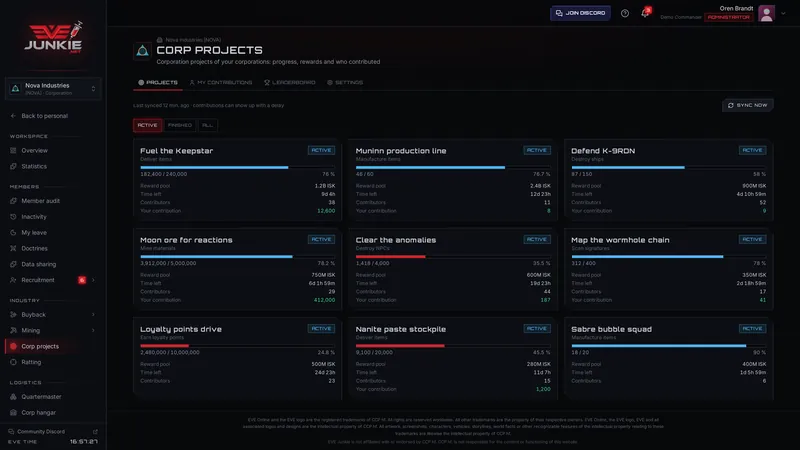The image size is (800, 450).
Task: Click the Corp projects sidebar icon
Action: click(x=13, y=346)
